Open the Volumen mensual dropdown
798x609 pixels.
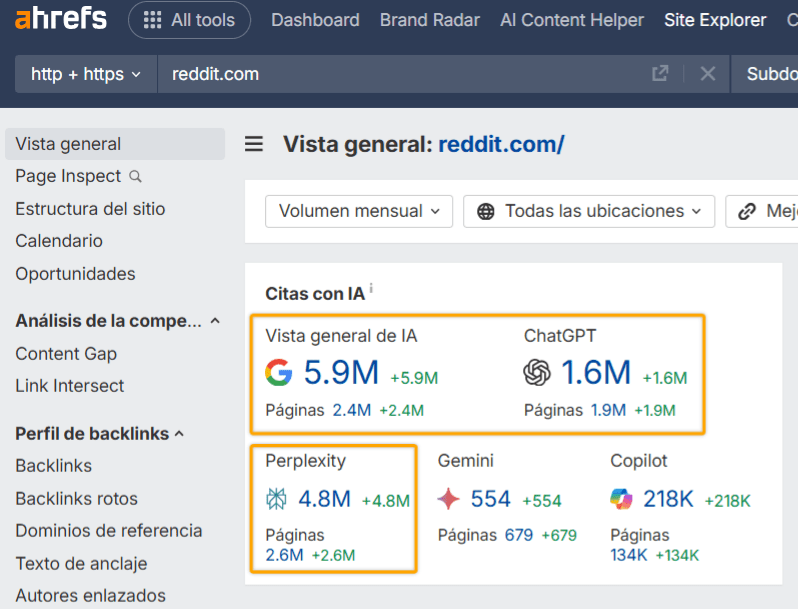pyautogui.click(x=358, y=211)
